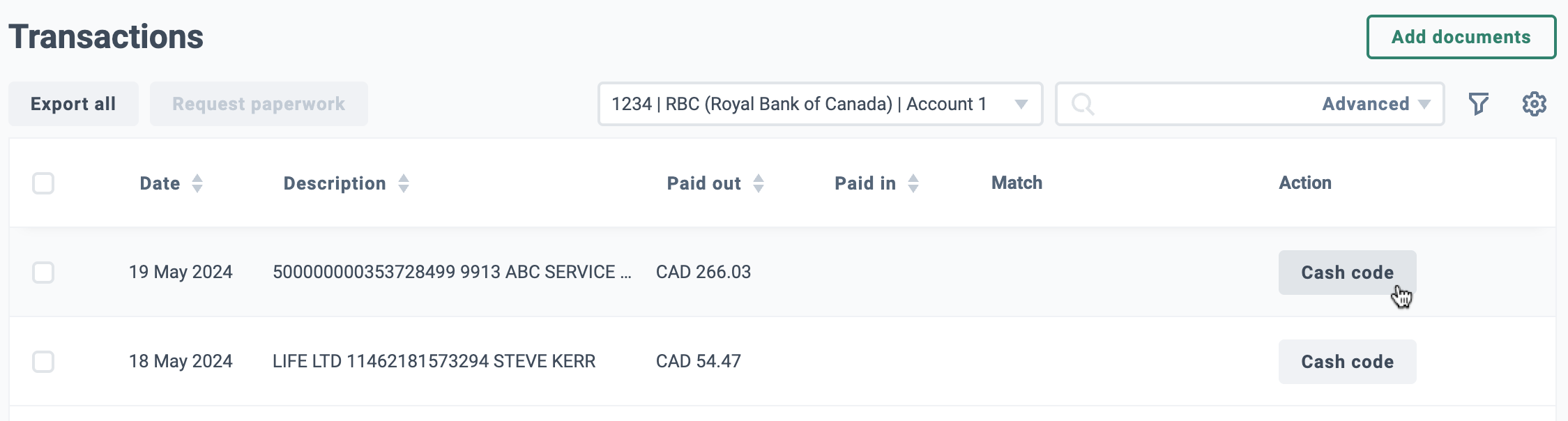Image resolution: width=1568 pixels, height=421 pixels.
Task: Cash code the STEVE KERR transaction
Action: tap(1347, 362)
